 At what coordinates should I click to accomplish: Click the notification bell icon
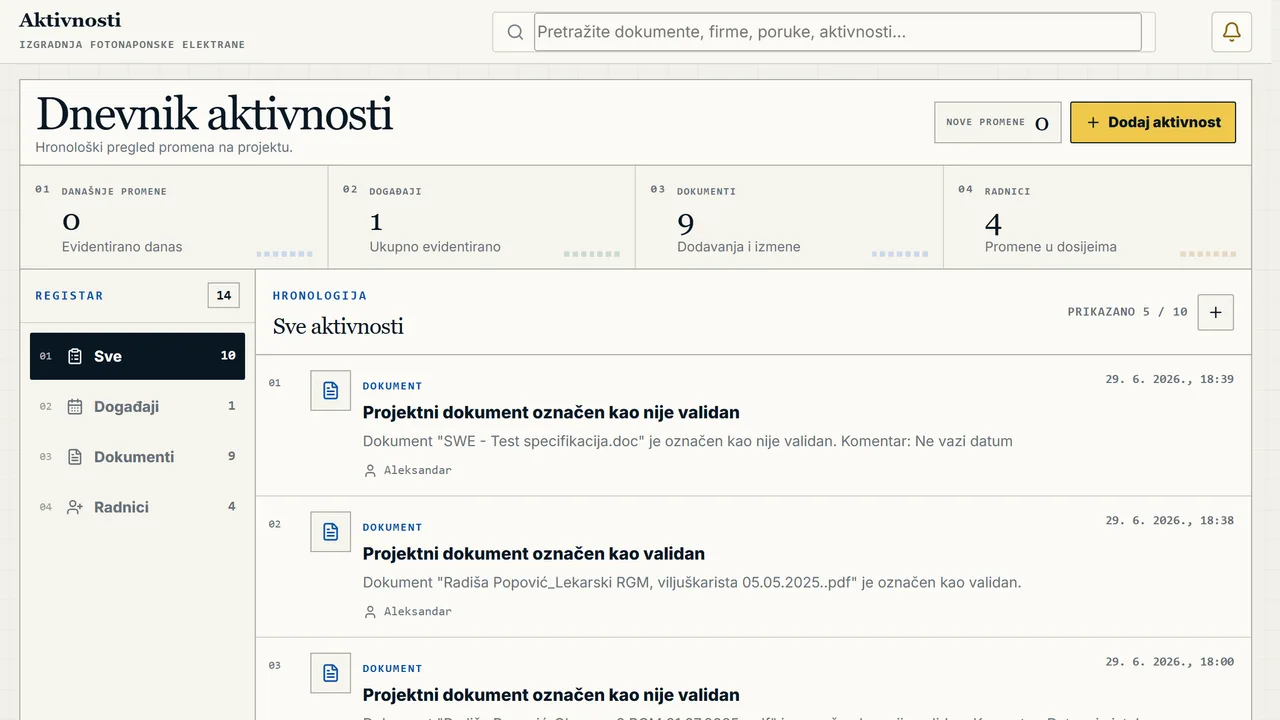[1231, 32]
